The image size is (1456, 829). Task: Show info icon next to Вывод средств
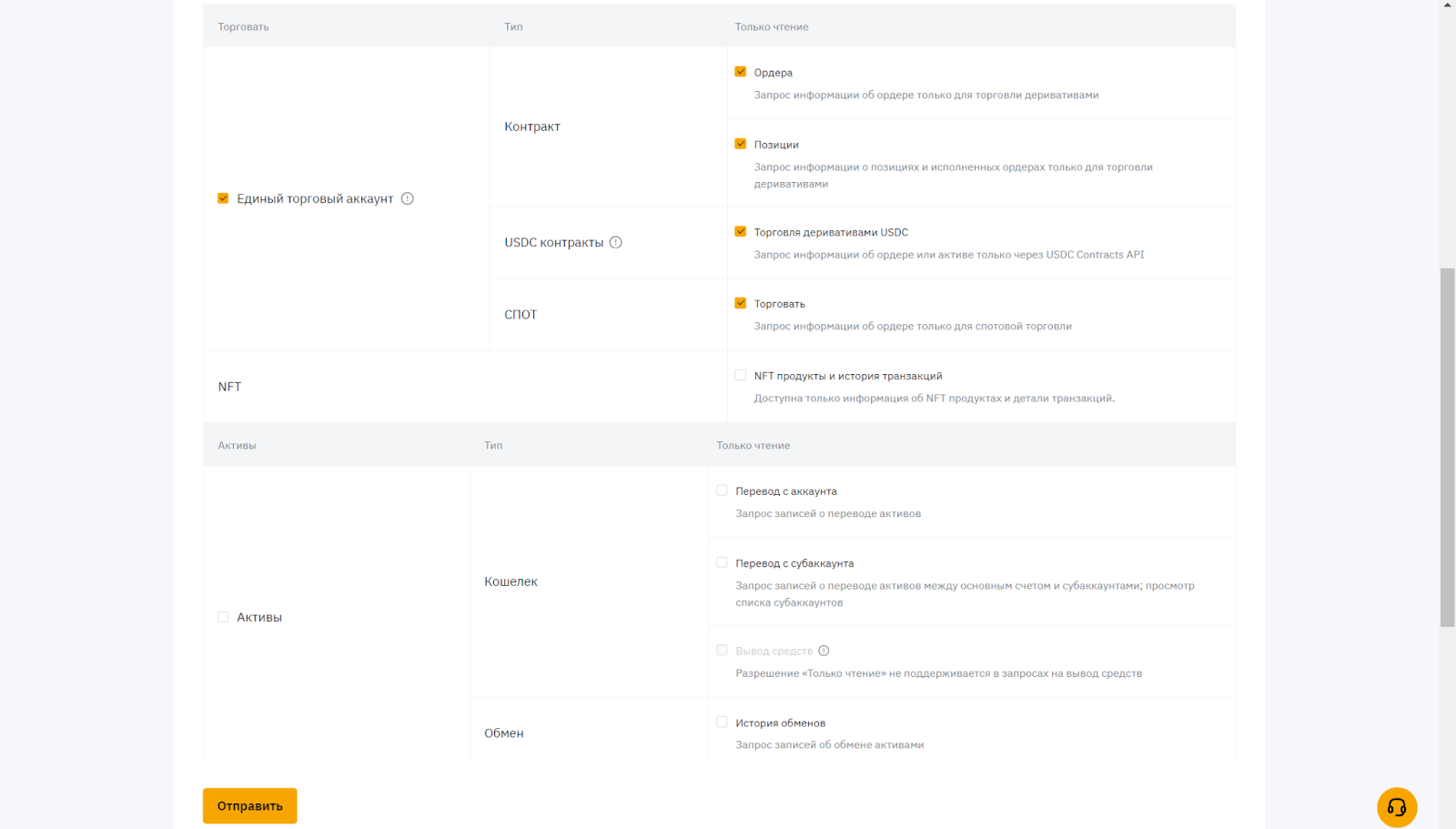tap(824, 651)
